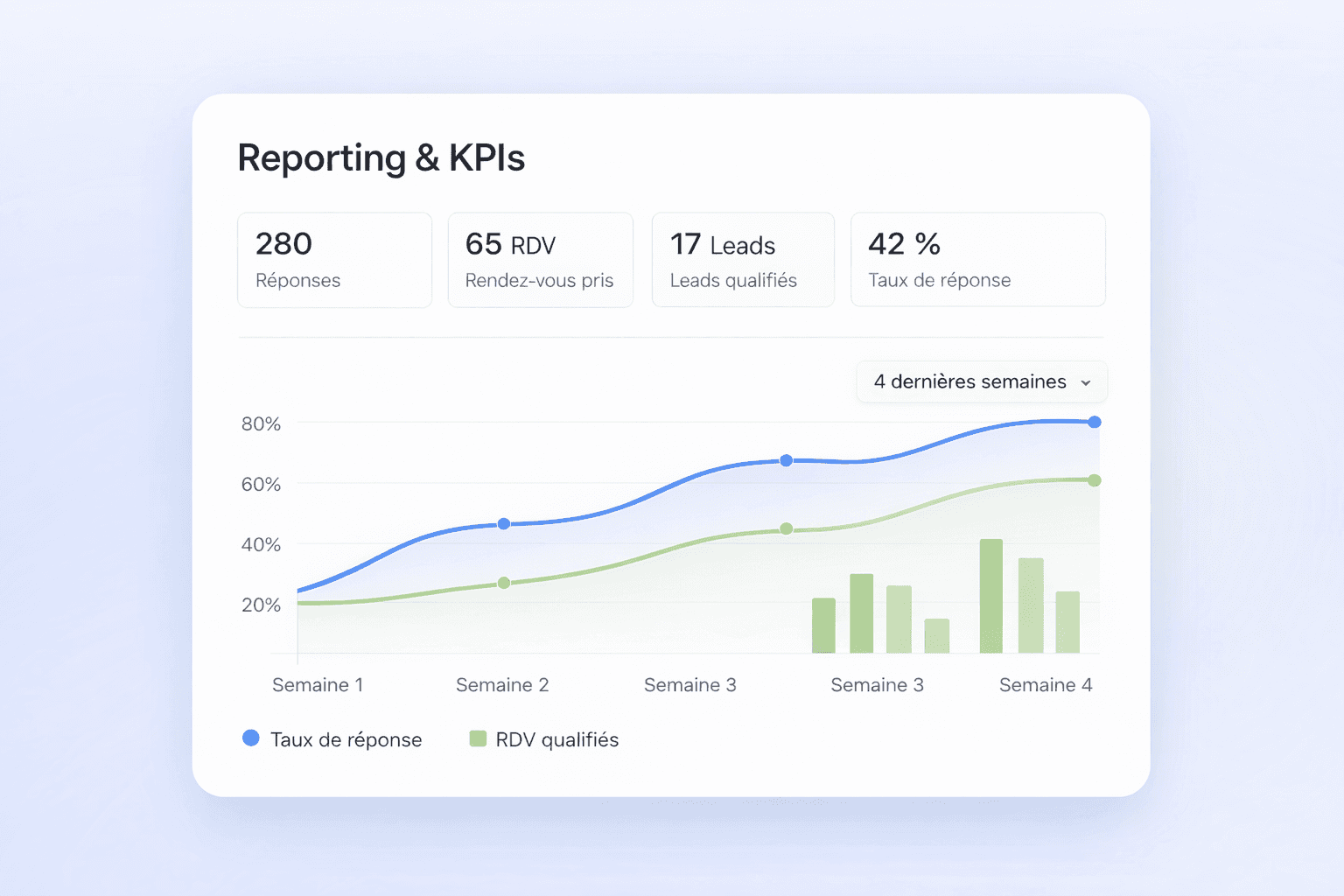Click the 20% y-axis label
This screenshot has height=896, width=1344.
click(x=261, y=605)
